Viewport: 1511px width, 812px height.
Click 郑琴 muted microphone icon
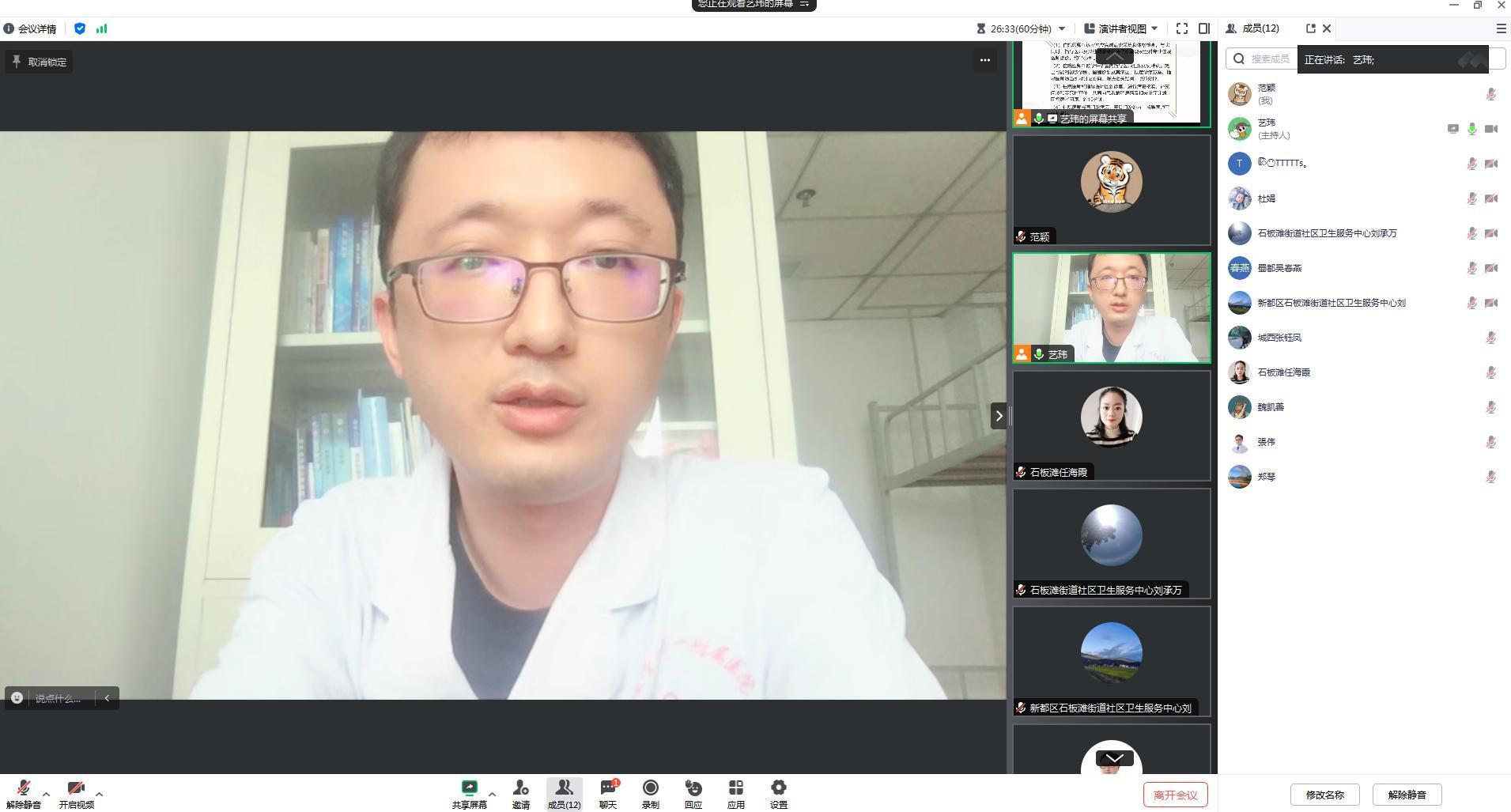coord(1490,477)
